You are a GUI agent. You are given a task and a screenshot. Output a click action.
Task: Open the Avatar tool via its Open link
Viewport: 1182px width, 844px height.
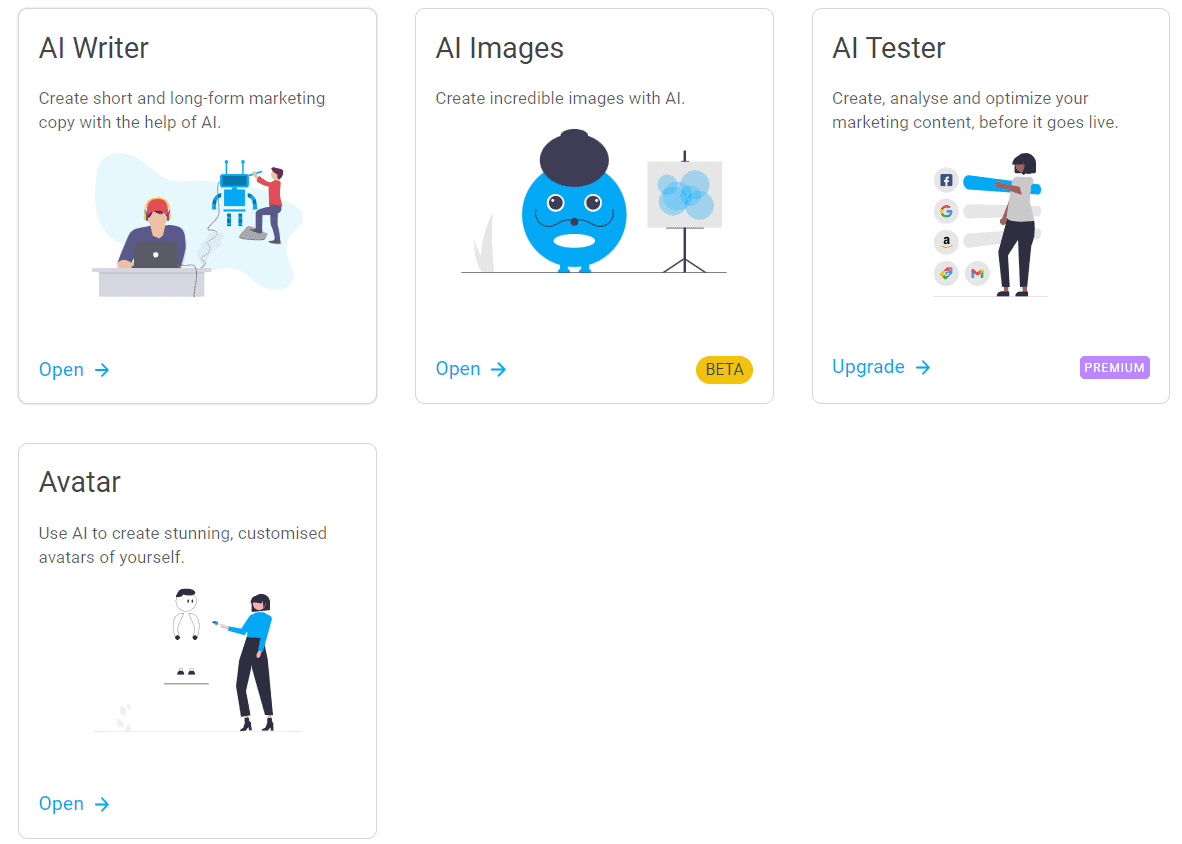pyautogui.click(x=62, y=804)
